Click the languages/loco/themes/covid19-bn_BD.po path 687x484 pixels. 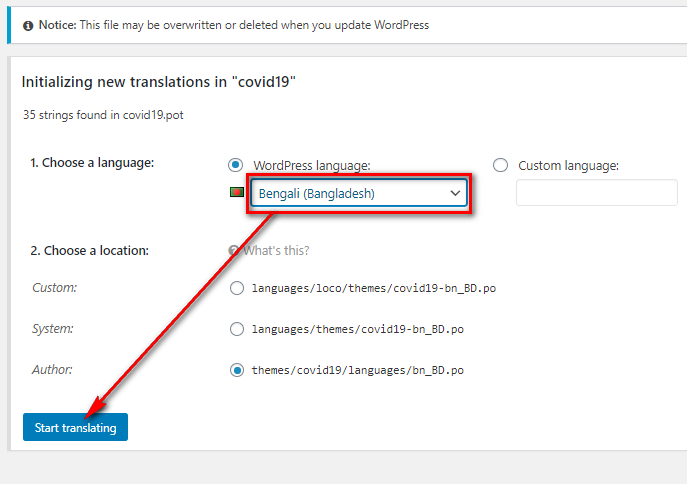pos(374,288)
